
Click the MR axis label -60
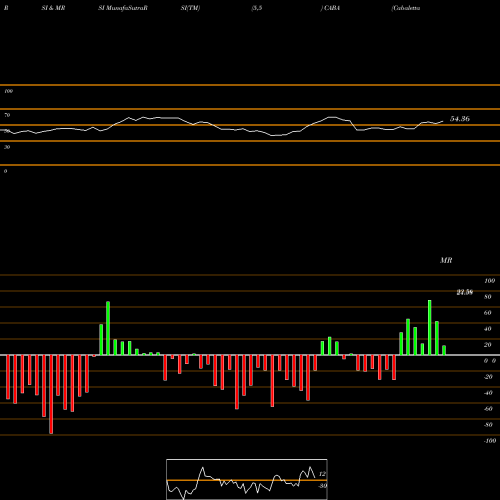point(488,409)
